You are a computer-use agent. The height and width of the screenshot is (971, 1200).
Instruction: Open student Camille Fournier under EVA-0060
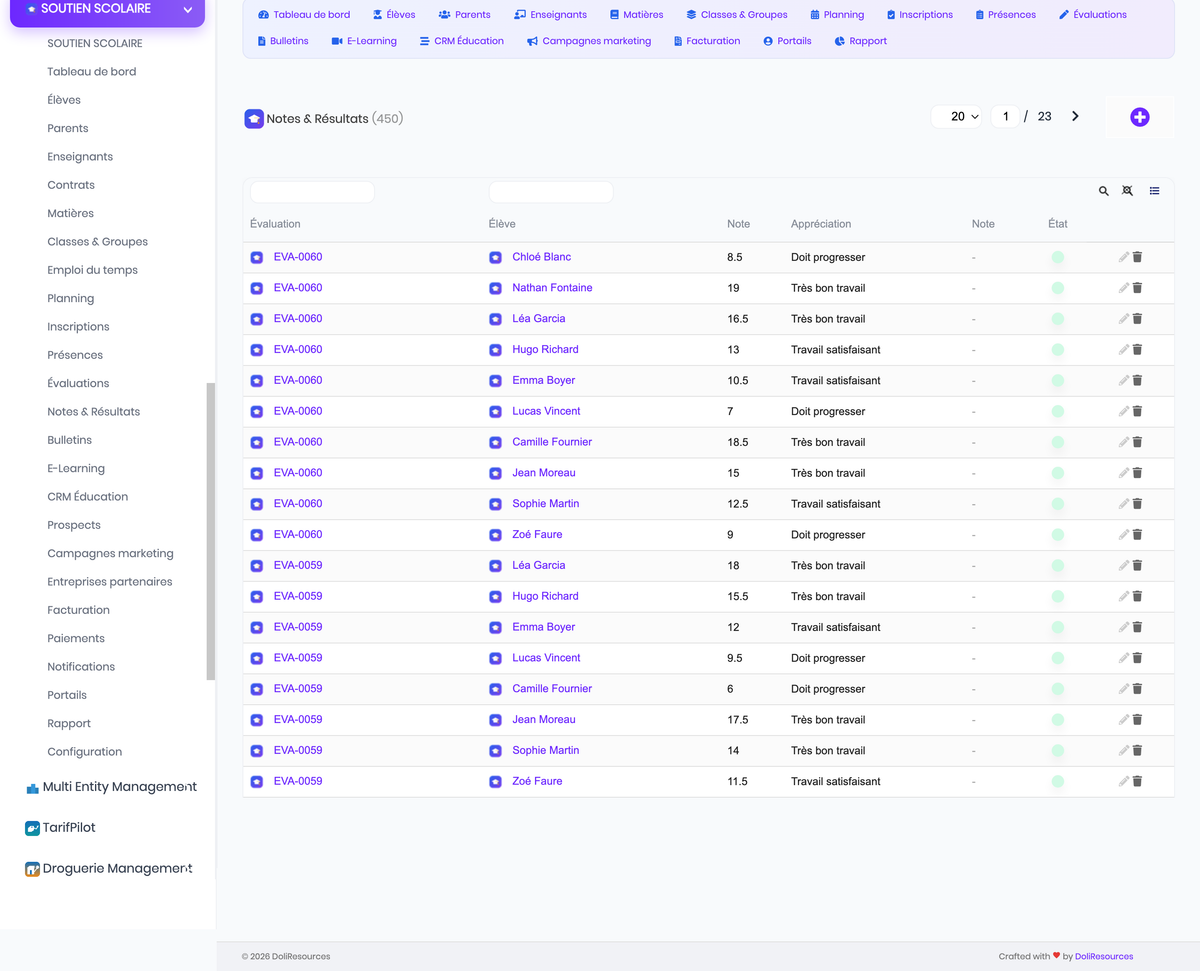552,442
